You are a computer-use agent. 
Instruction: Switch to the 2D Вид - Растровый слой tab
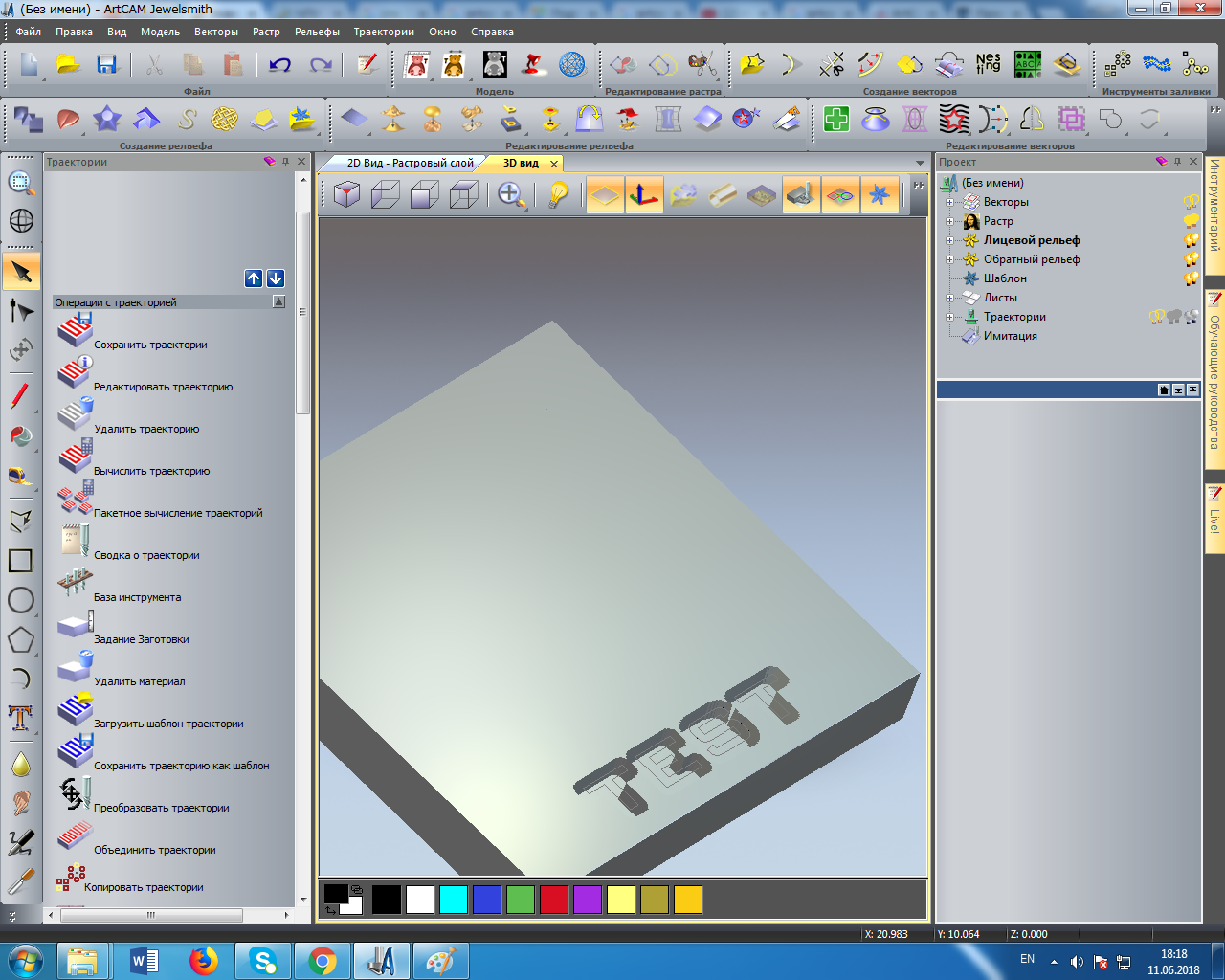point(410,163)
